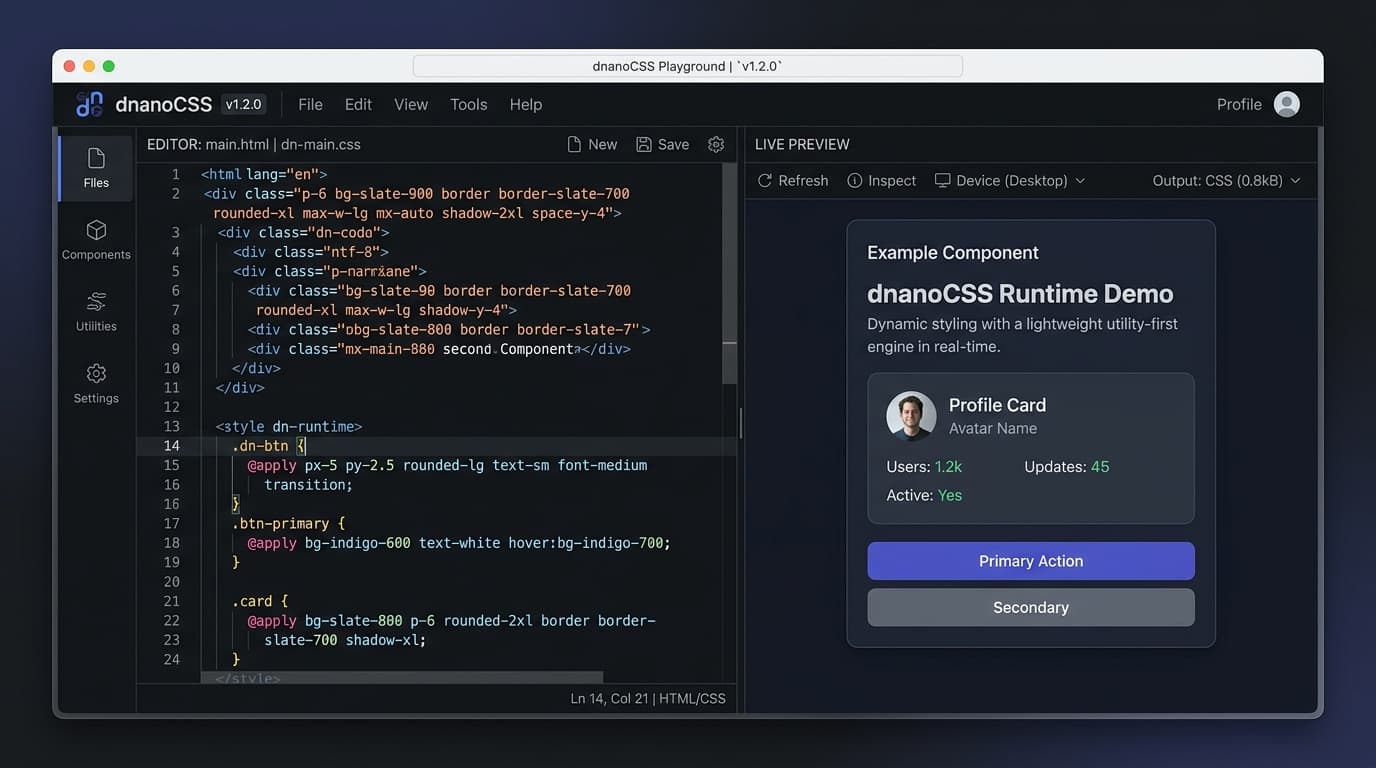Open the View menu
The width and height of the screenshot is (1376, 768).
[411, 104]
